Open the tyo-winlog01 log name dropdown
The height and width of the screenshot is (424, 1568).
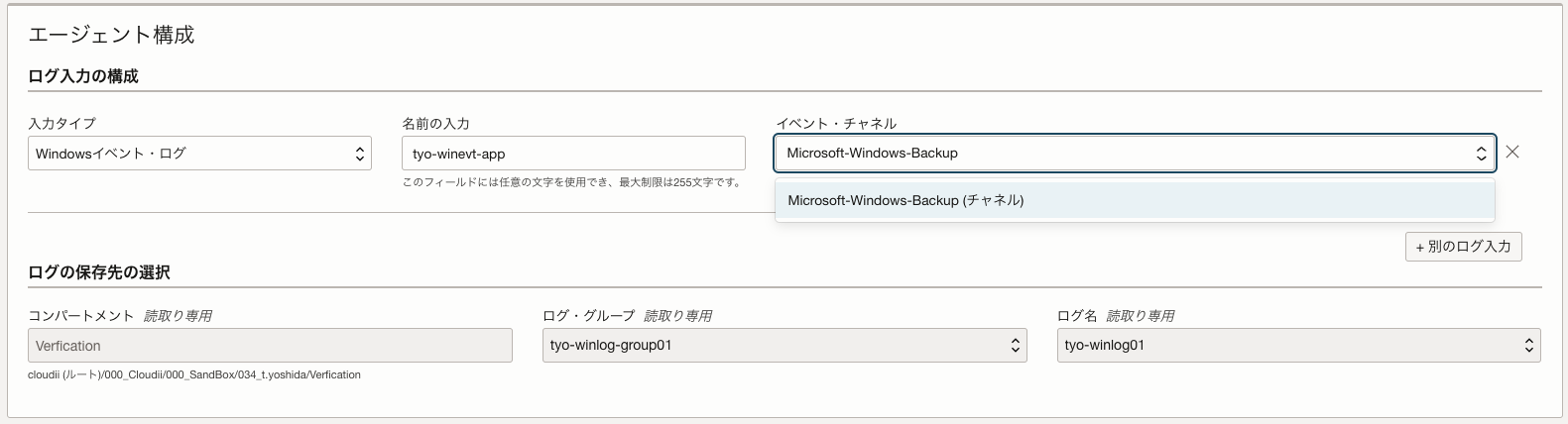(x=1299, y=346)
